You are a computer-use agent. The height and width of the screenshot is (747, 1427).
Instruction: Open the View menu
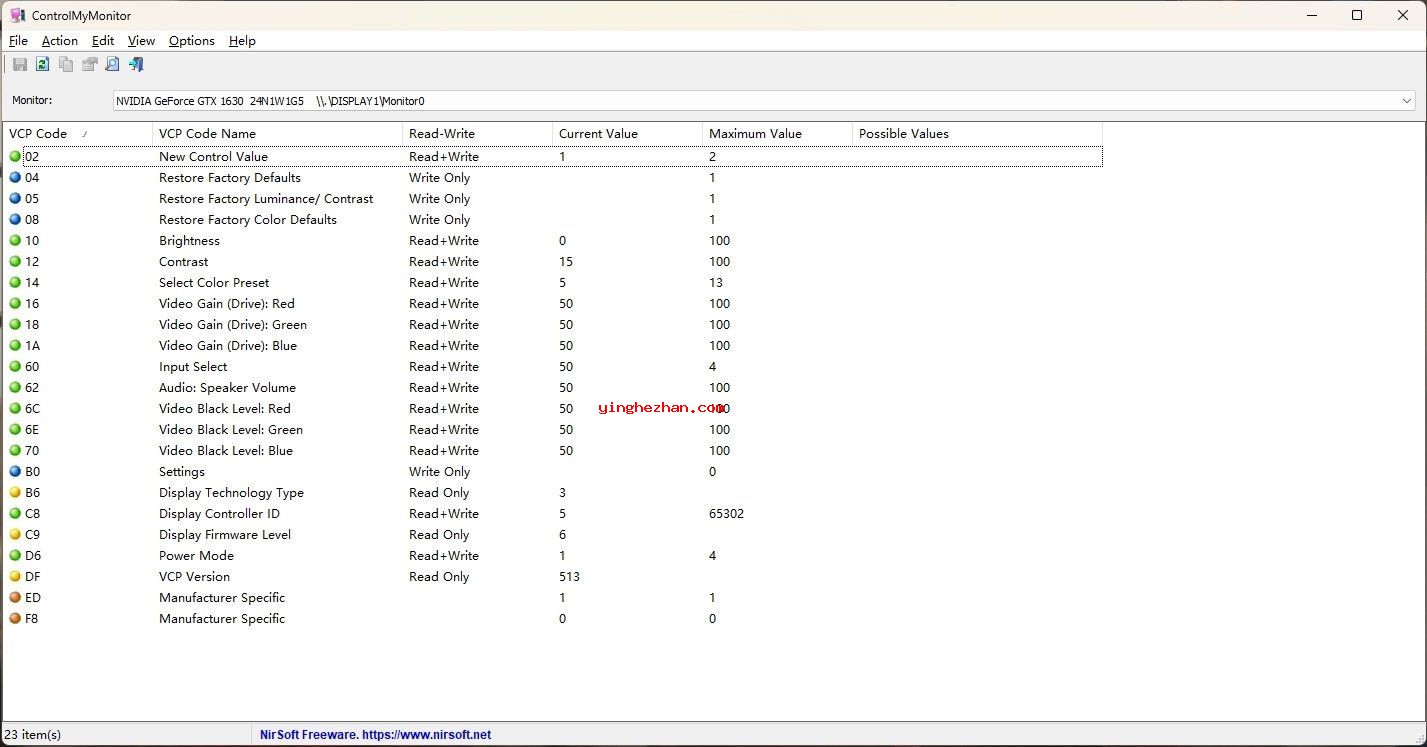[141, 41]
